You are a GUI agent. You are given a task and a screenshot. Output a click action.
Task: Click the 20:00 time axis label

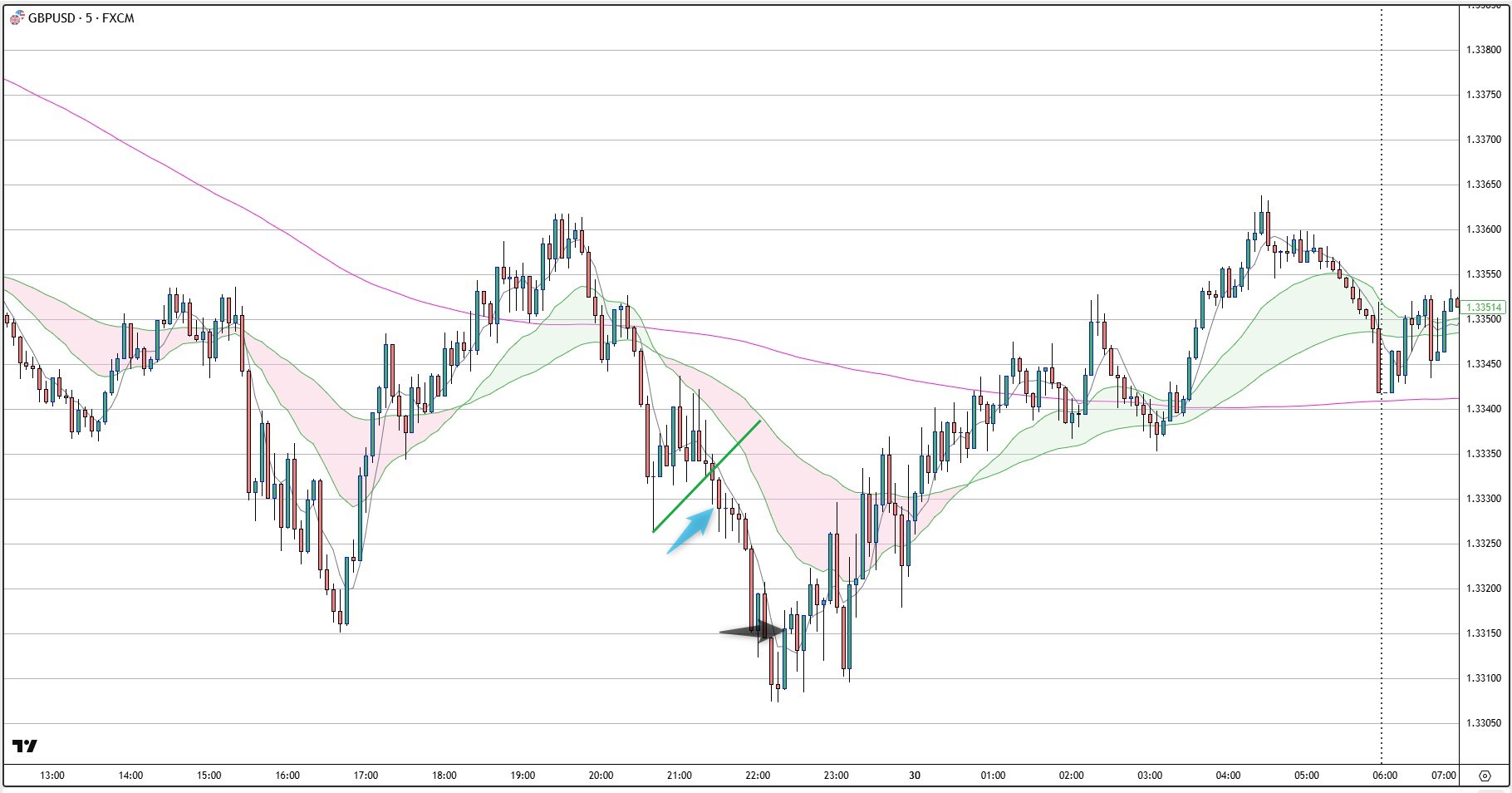click(x=601, y=776)
